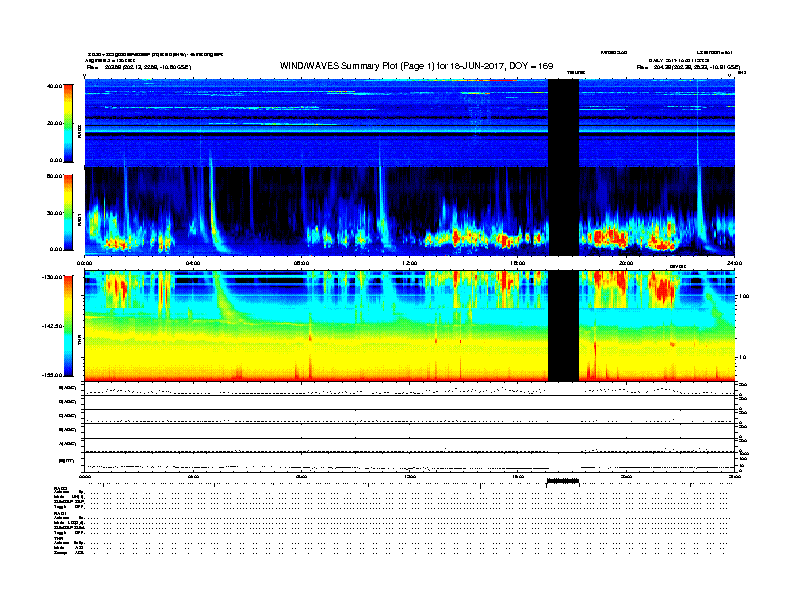
Task: Click the 60.00 label on RAD1 color scale
Action: (x=55, y=176)
